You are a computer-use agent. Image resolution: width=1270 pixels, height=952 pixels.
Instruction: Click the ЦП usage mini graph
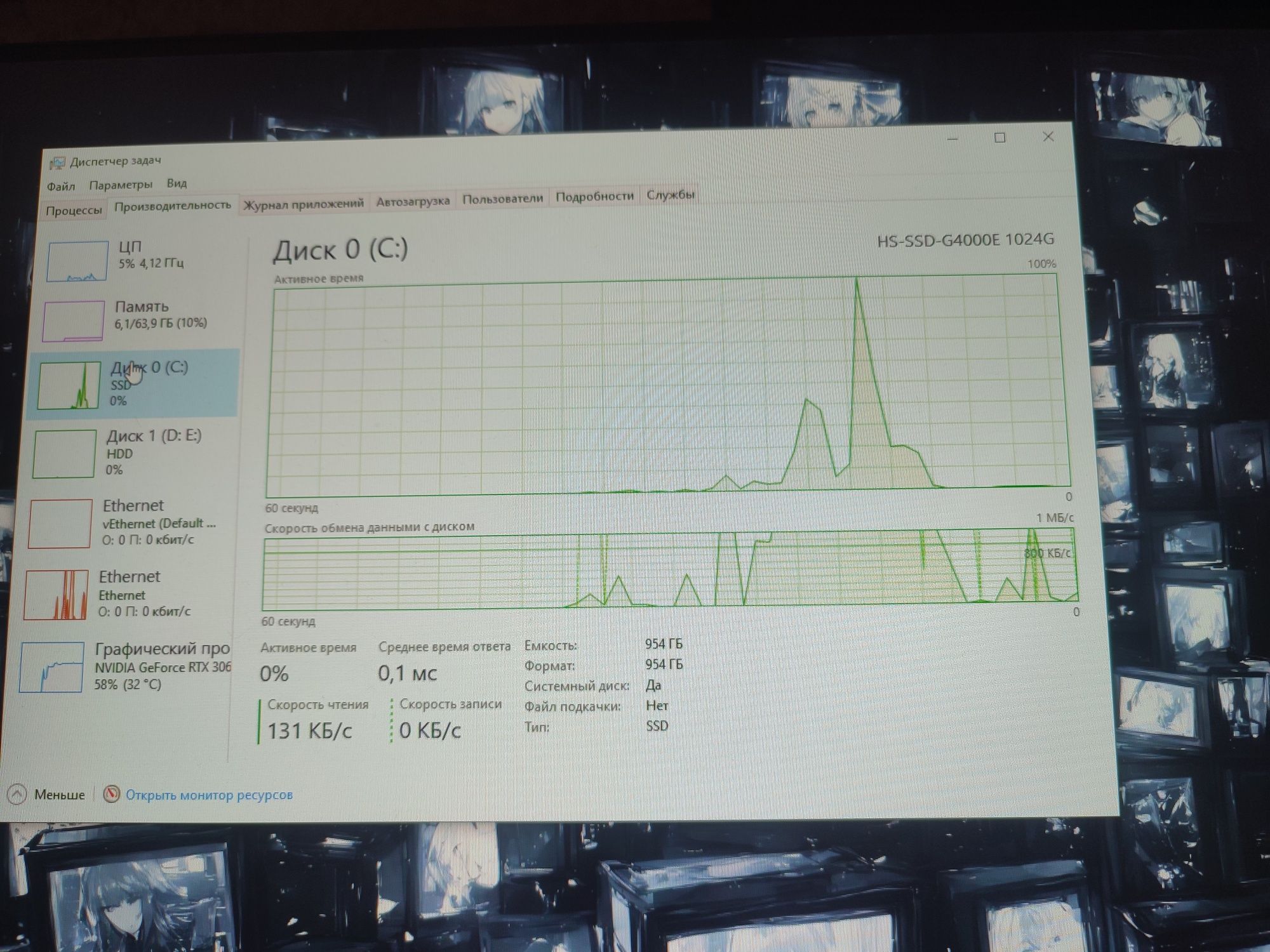point(77,261)
